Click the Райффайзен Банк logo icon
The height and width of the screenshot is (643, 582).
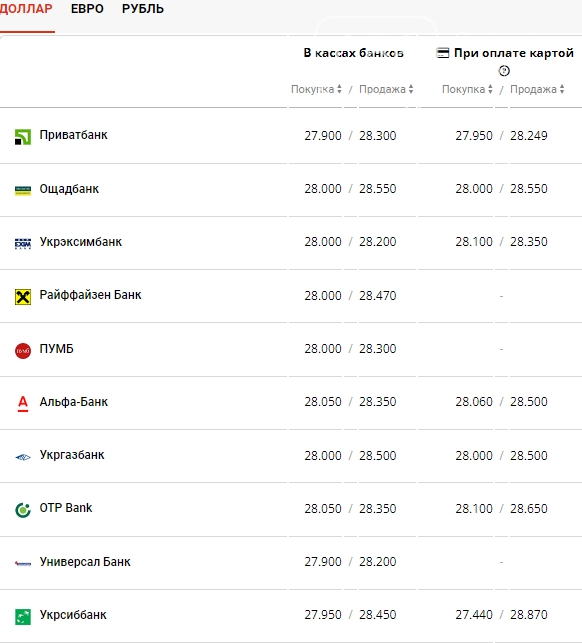(x=23, y=297)
